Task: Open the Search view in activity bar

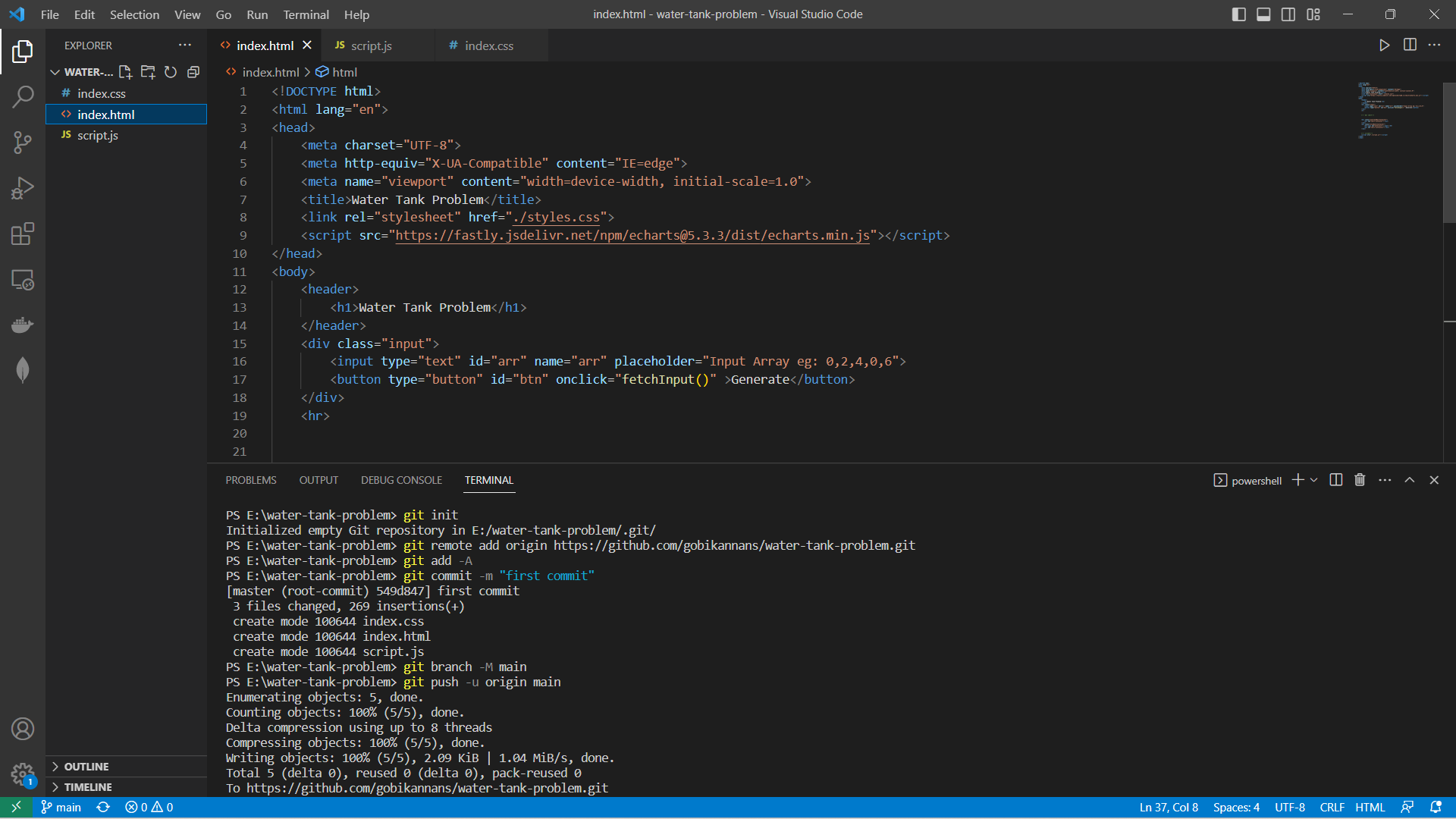Action: (x=23, y=96)
